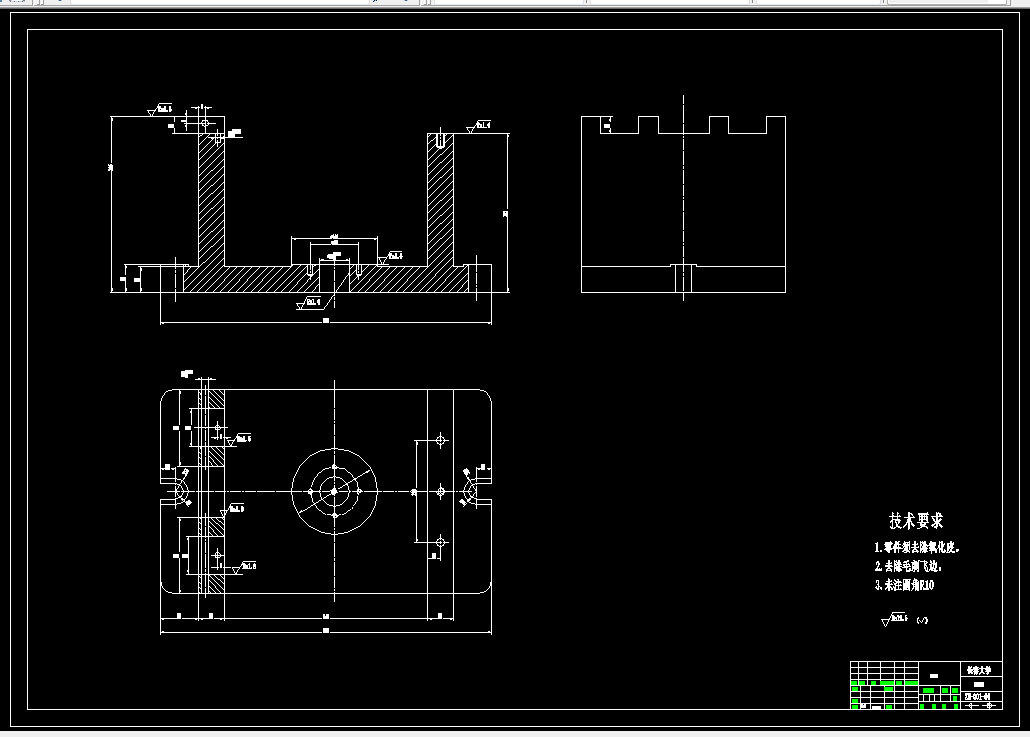Select the note '1.零件须去除氧化皮。'

(917, 547)
